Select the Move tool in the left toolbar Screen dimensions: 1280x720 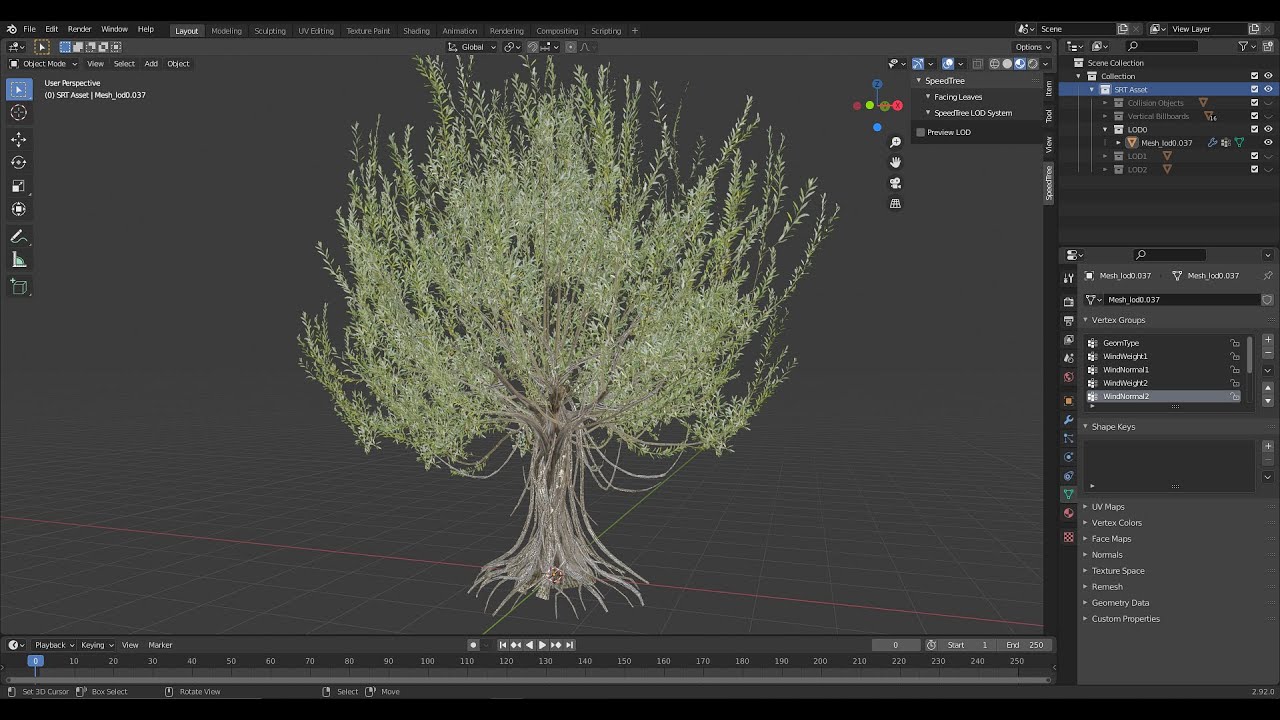[x=18, y=139]
